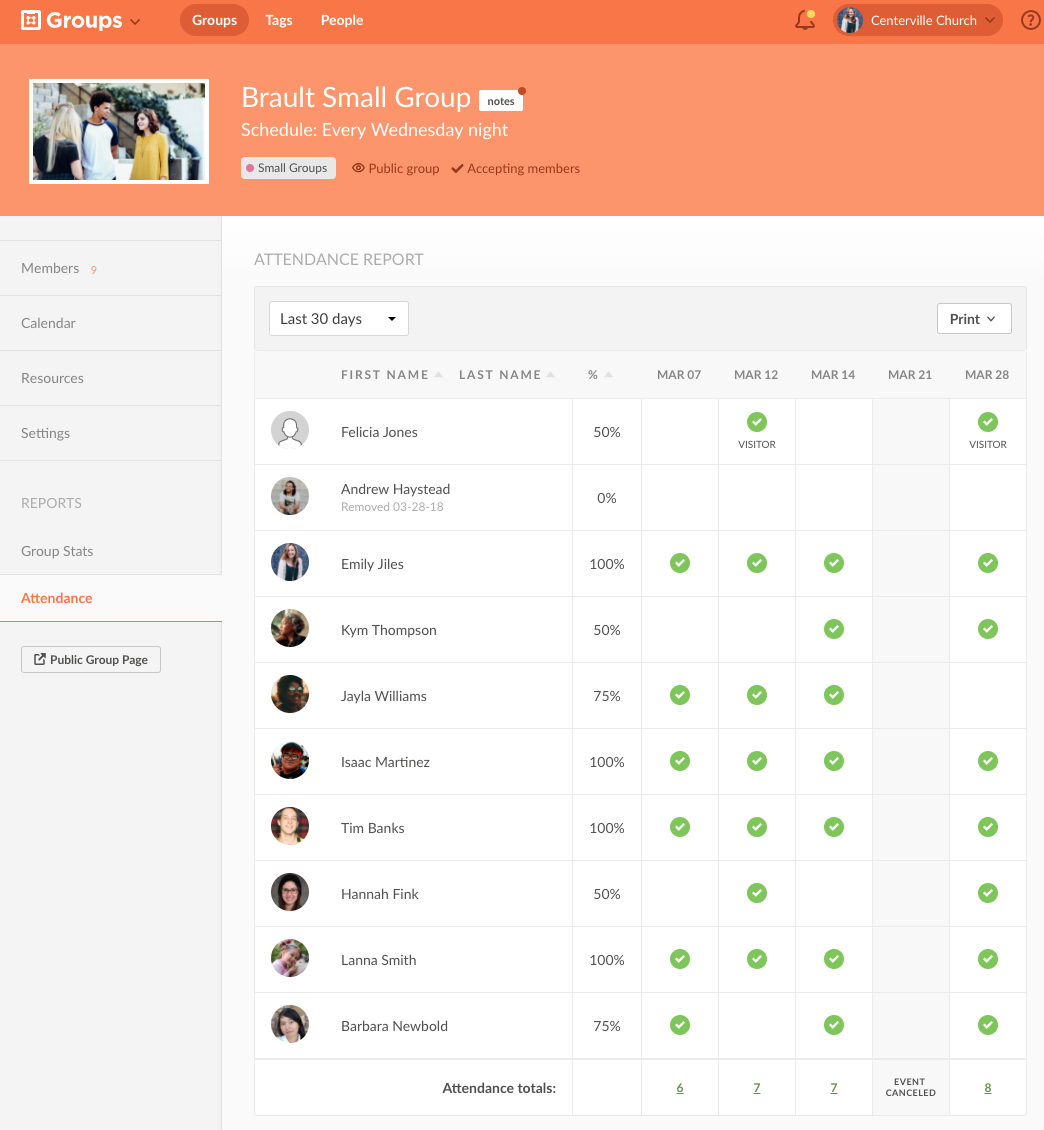
Task: Click Isaac Martinez's profile avatar
Action: [290, 761]
